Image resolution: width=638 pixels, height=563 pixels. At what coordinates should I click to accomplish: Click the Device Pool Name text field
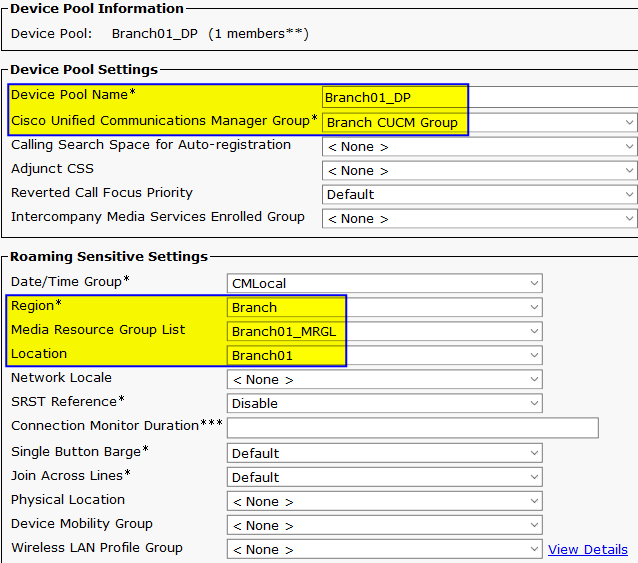click(480, 97)
